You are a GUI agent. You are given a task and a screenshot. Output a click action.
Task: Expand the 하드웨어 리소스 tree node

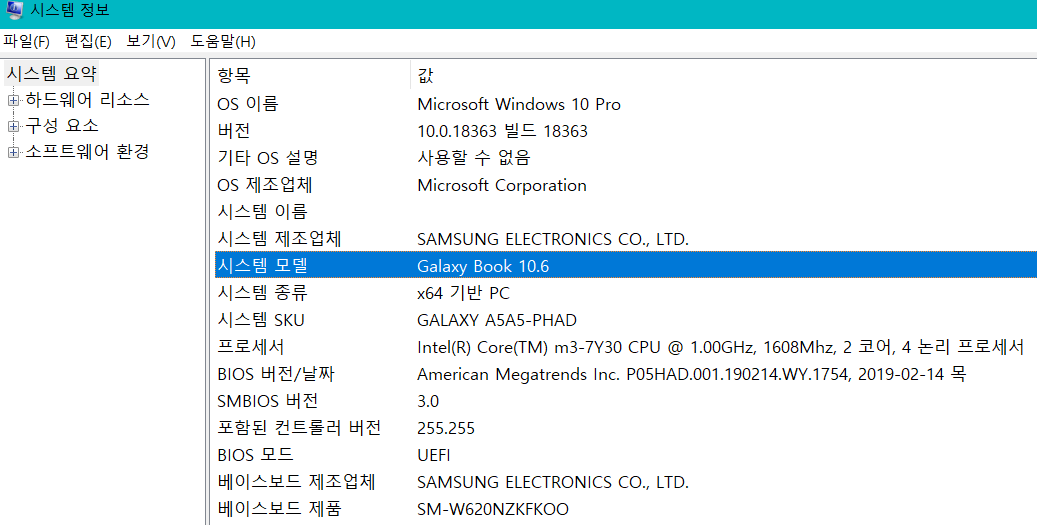pyautogui.click(x=13, y=101)
